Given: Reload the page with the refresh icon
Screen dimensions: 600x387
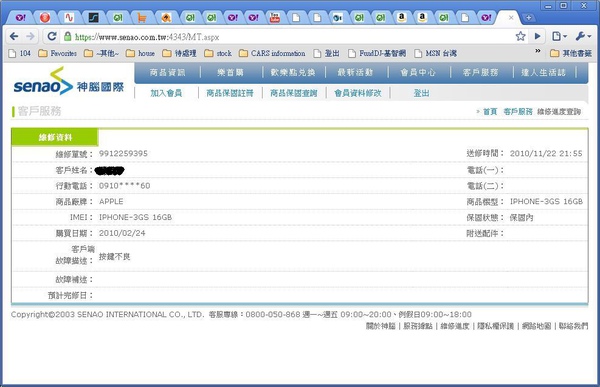Looking at the screenshot, I should [52, 36].
